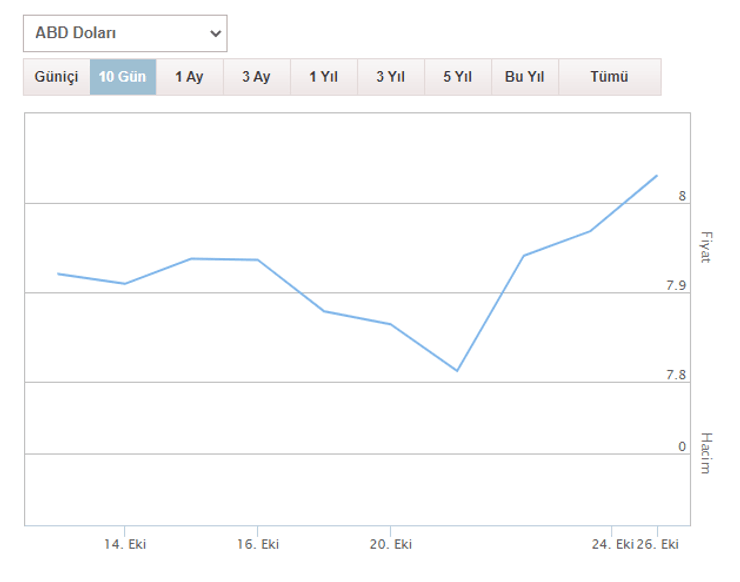The image size is (740, 582).
Task: Show the 1 Ay chart range
Action: (189, 77)
